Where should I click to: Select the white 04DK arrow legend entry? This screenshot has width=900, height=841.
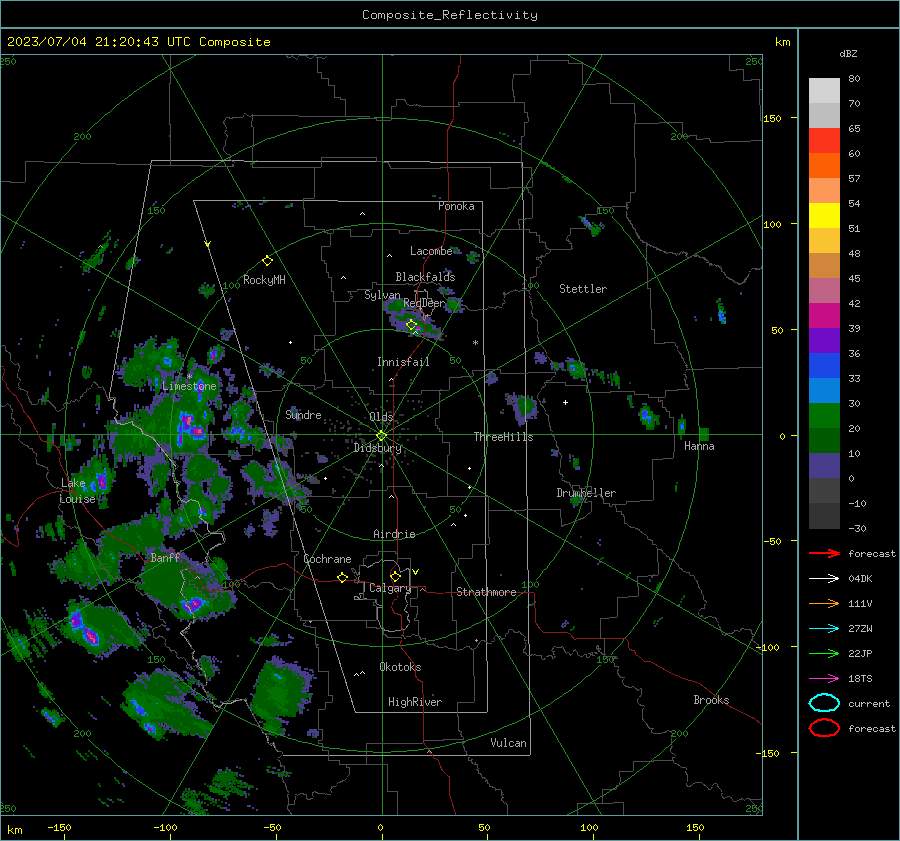(824, 578)
